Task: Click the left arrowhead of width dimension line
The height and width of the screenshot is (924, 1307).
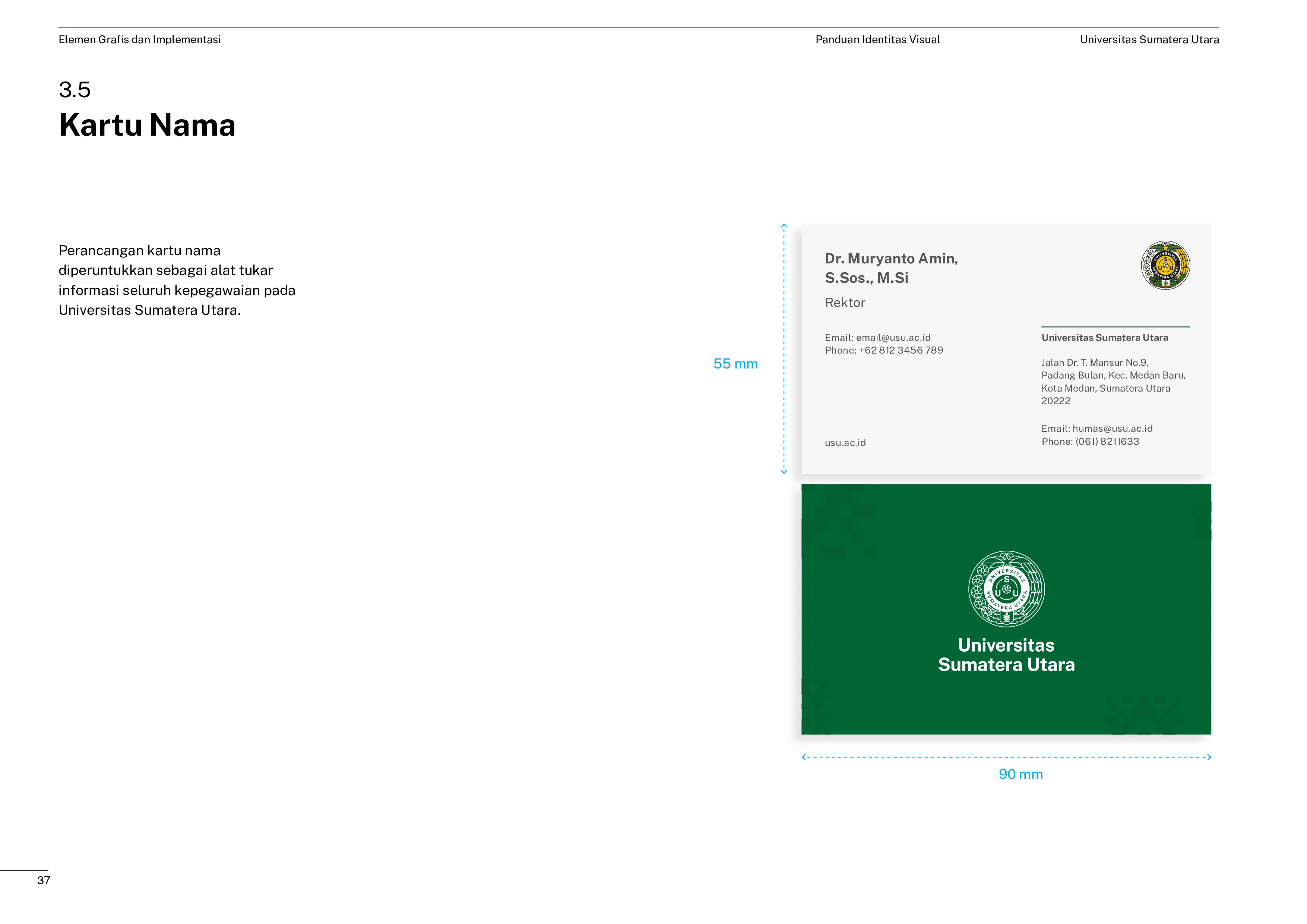Action: (x=804, y=757)
